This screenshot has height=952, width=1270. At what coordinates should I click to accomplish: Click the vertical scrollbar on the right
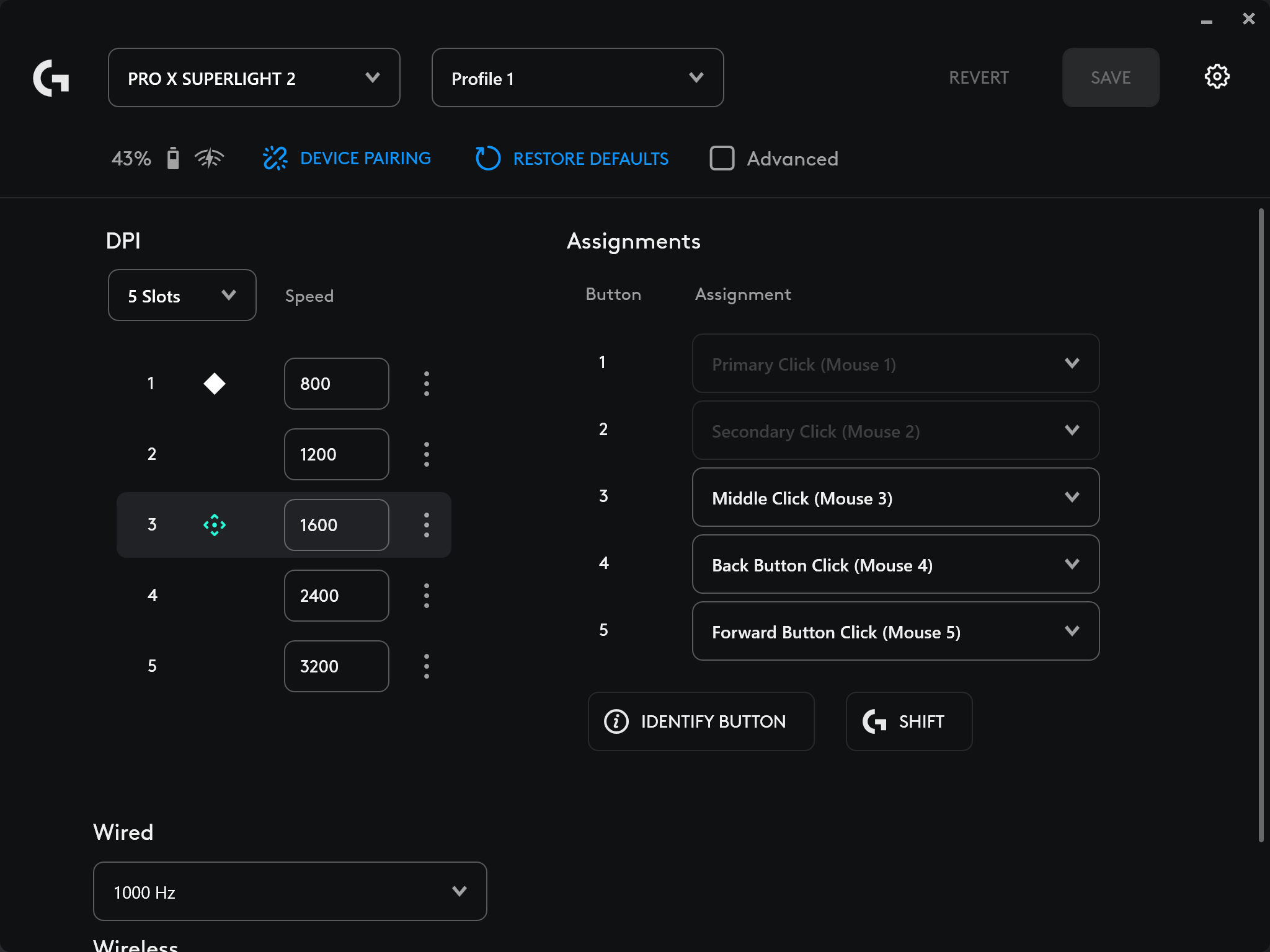tap(1261, 524)
